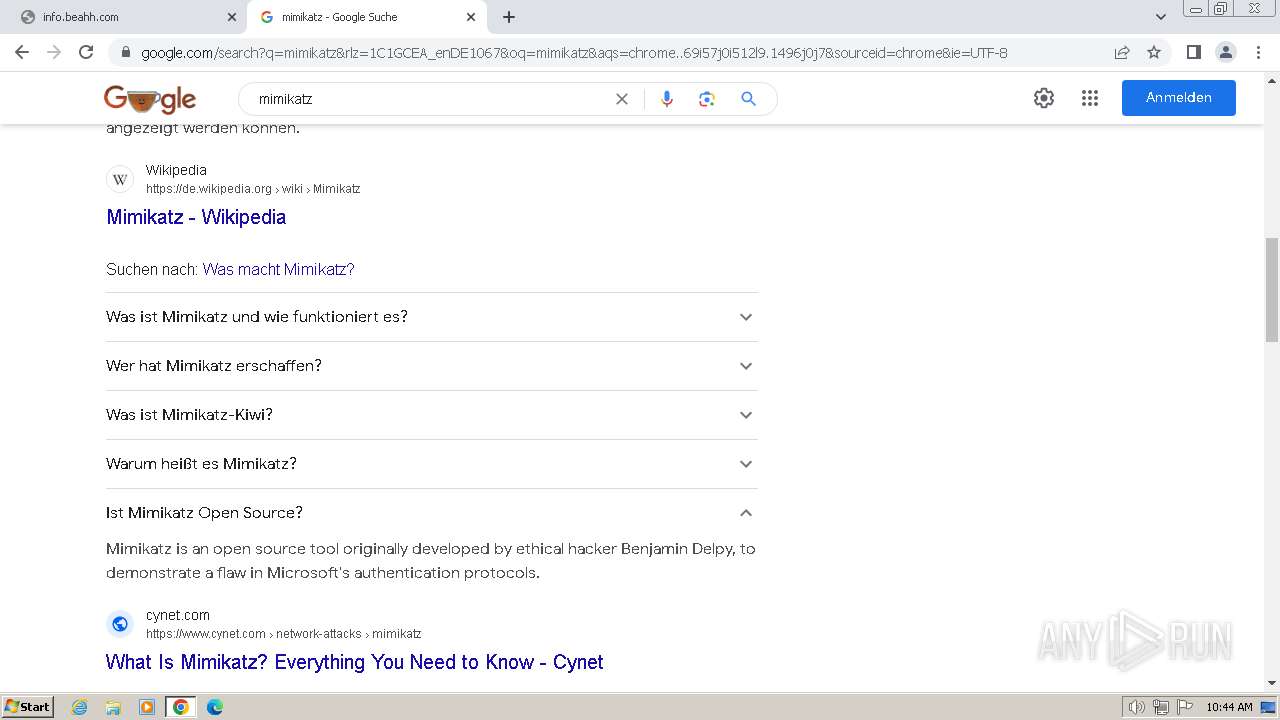Search by image with Google Lens

tap(707, 99)
